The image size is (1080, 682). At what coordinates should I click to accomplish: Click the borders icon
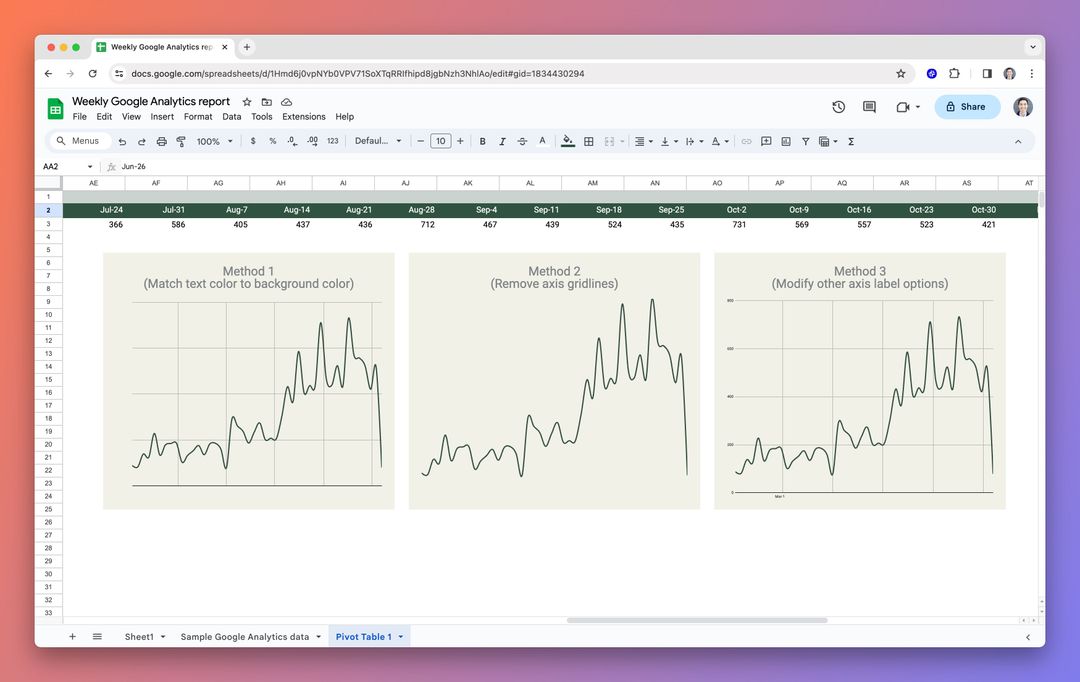click(588, 141)
